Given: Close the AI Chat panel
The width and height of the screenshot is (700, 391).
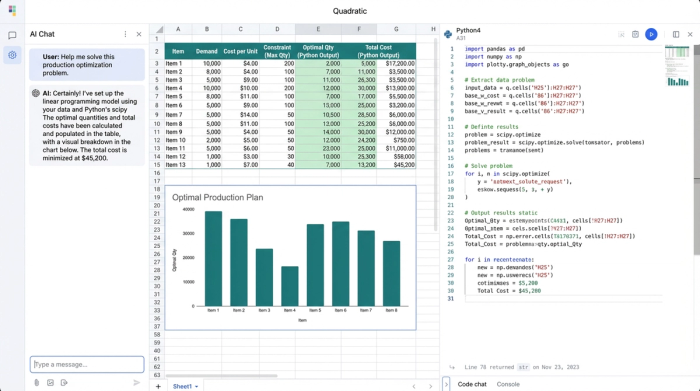Looking at the screenshot, I should [x=139, y=34].
